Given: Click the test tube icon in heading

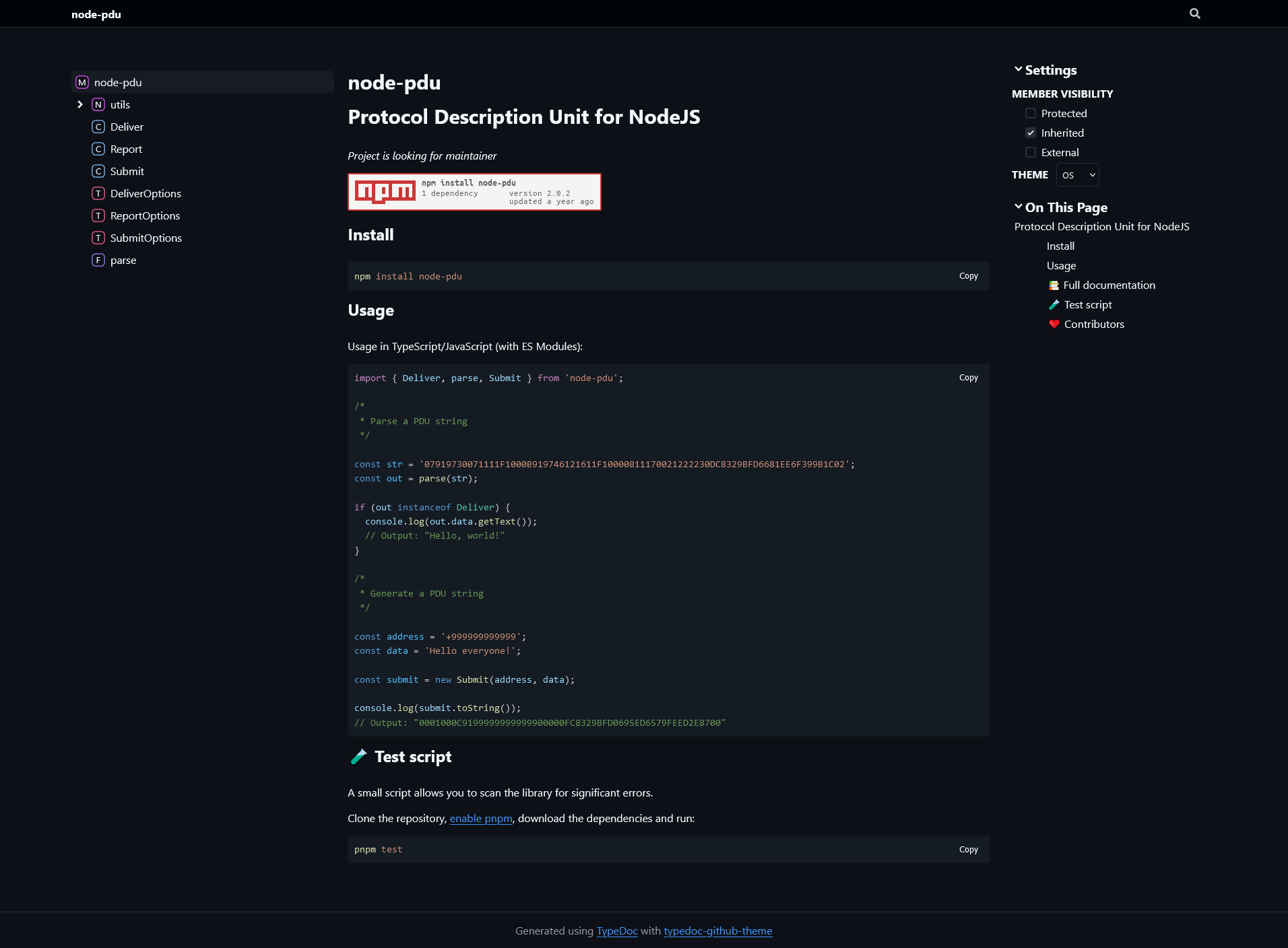Looking at the screenshot, I should point(358,757).
